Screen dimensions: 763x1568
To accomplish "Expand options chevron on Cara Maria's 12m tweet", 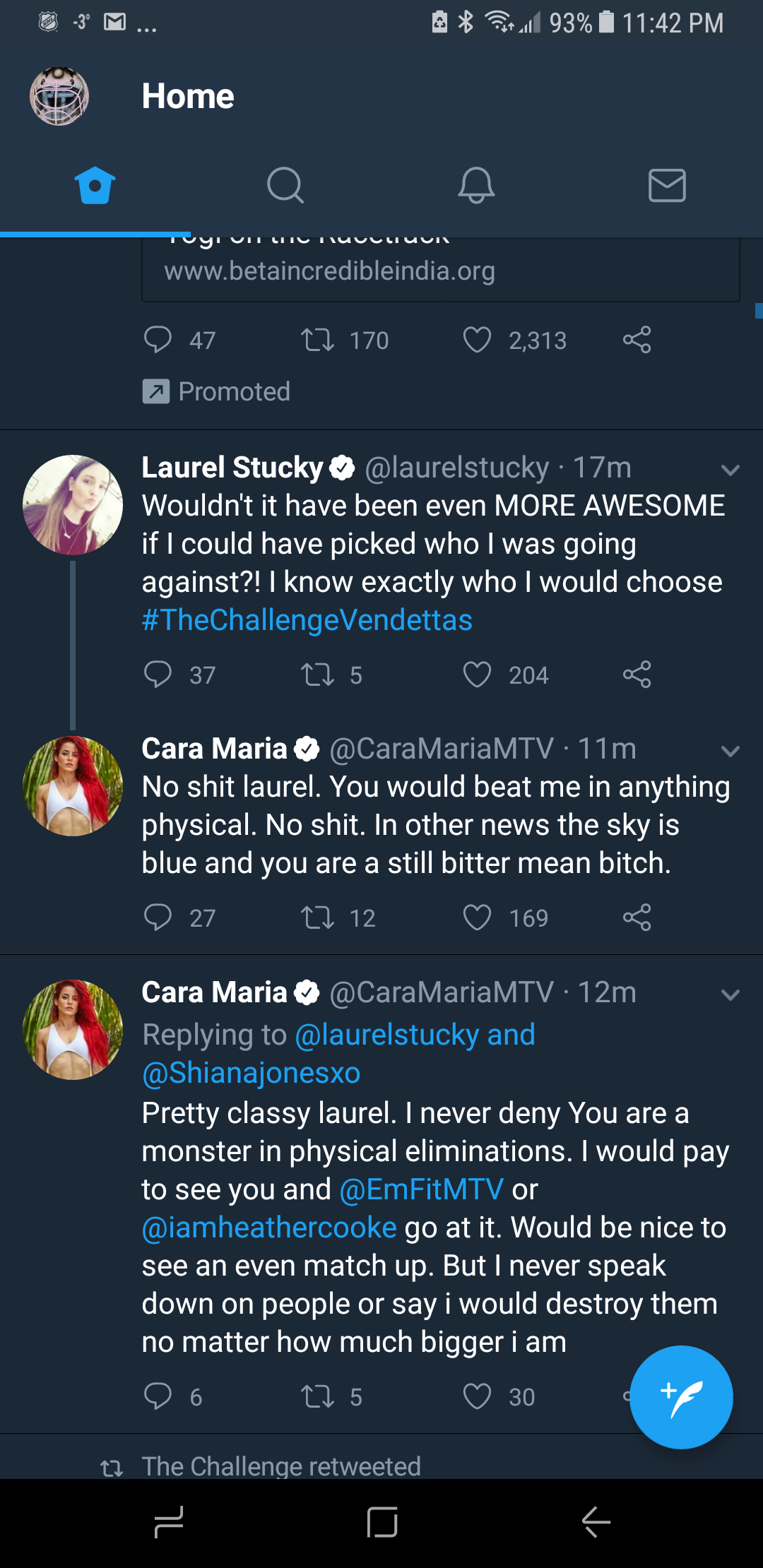I will (731, 994).
